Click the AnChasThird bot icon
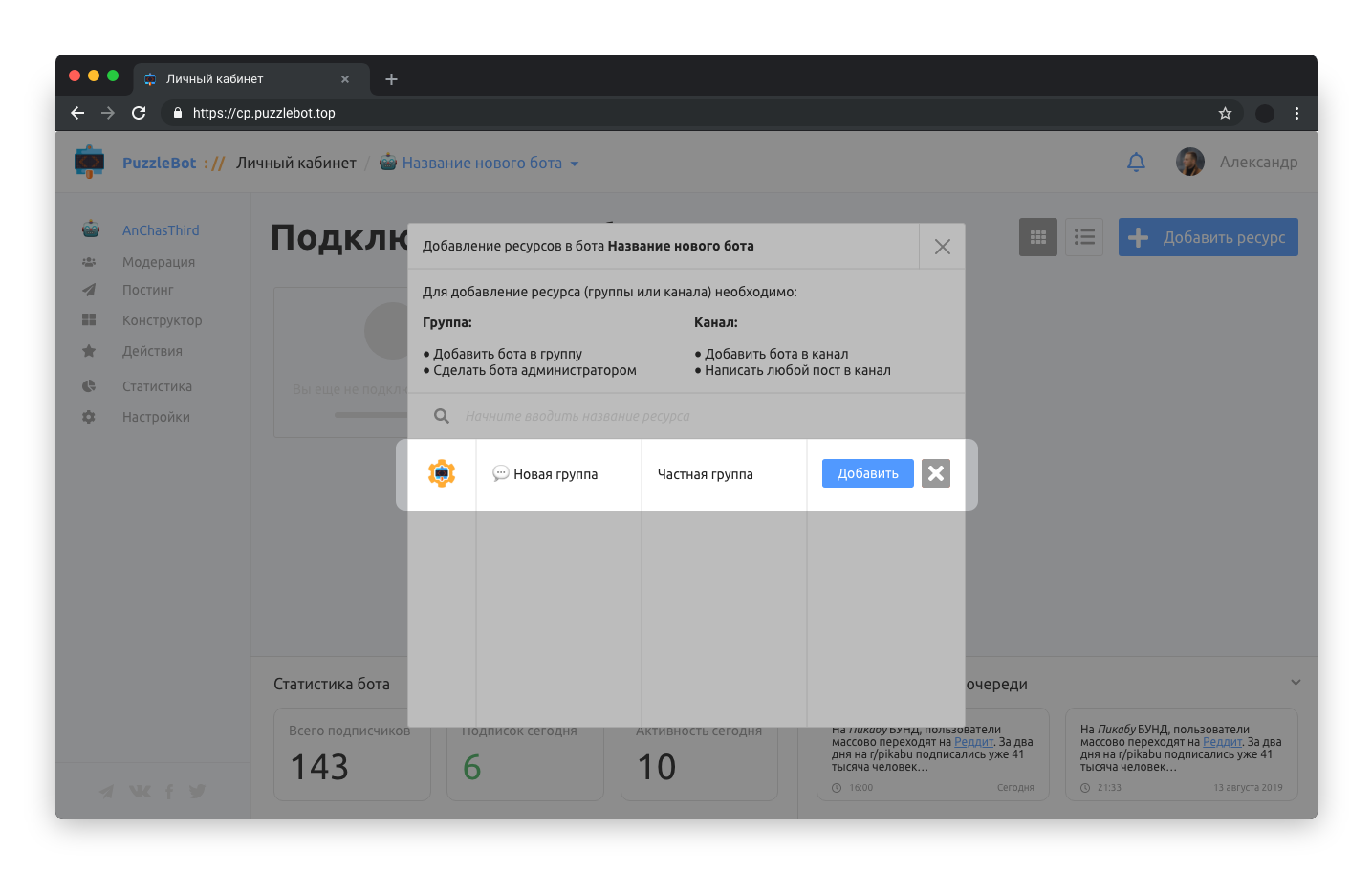1372x873 pixels. coord(91,229)
